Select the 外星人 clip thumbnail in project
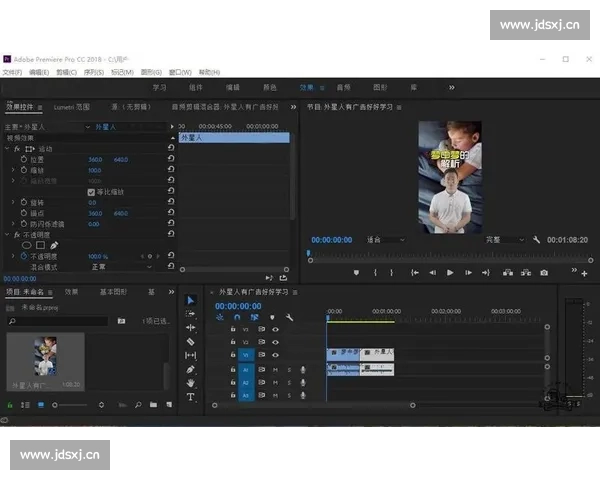This screenshot has width=600, height=480. tap(45, 357)
